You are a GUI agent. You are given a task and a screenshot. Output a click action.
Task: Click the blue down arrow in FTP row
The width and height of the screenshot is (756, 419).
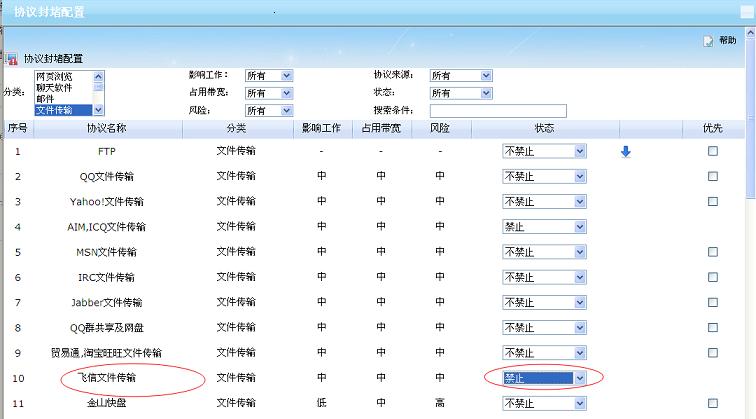(626, 152)
